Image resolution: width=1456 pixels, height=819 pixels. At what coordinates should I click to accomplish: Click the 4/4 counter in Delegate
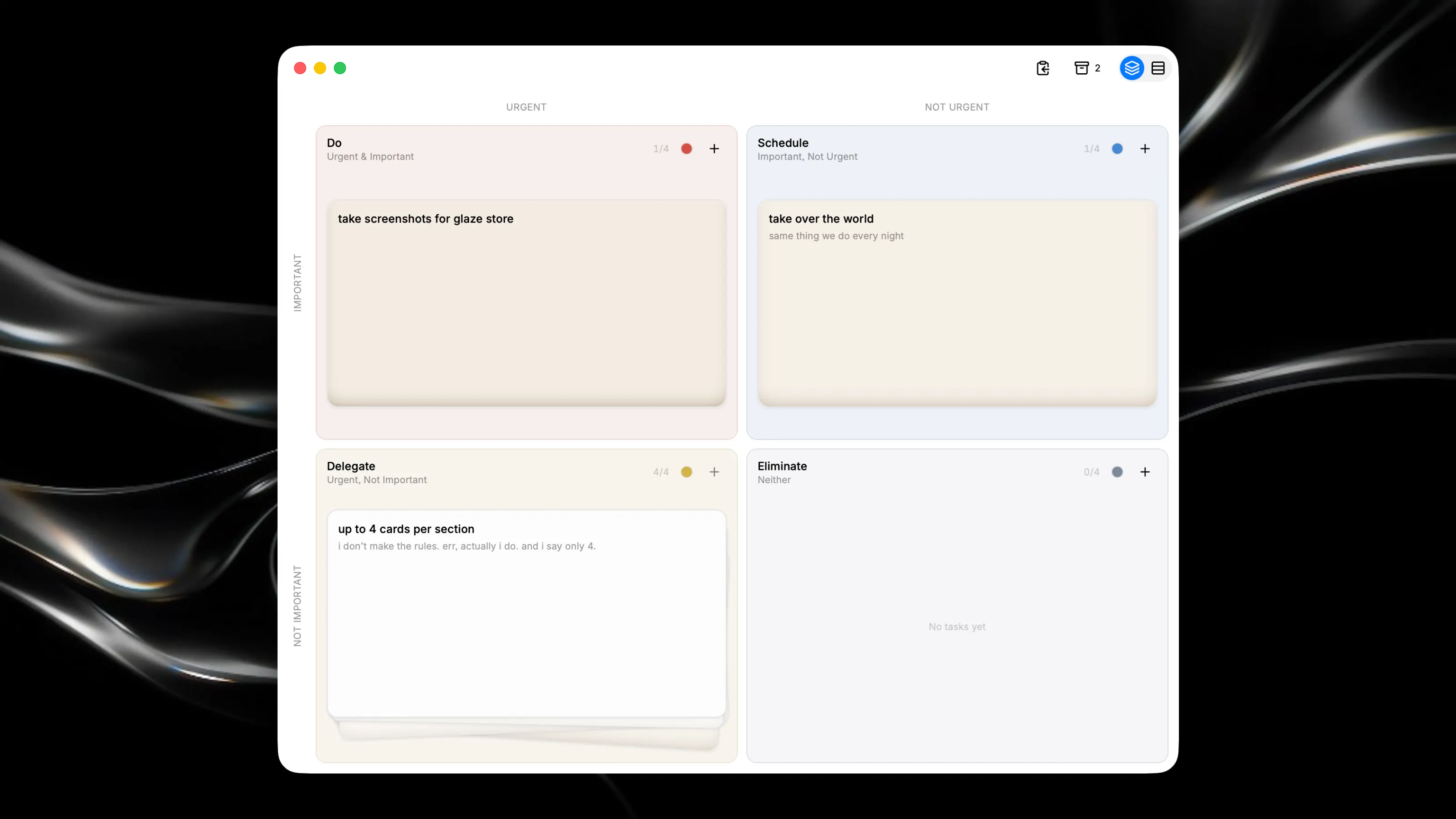point(661,472)
